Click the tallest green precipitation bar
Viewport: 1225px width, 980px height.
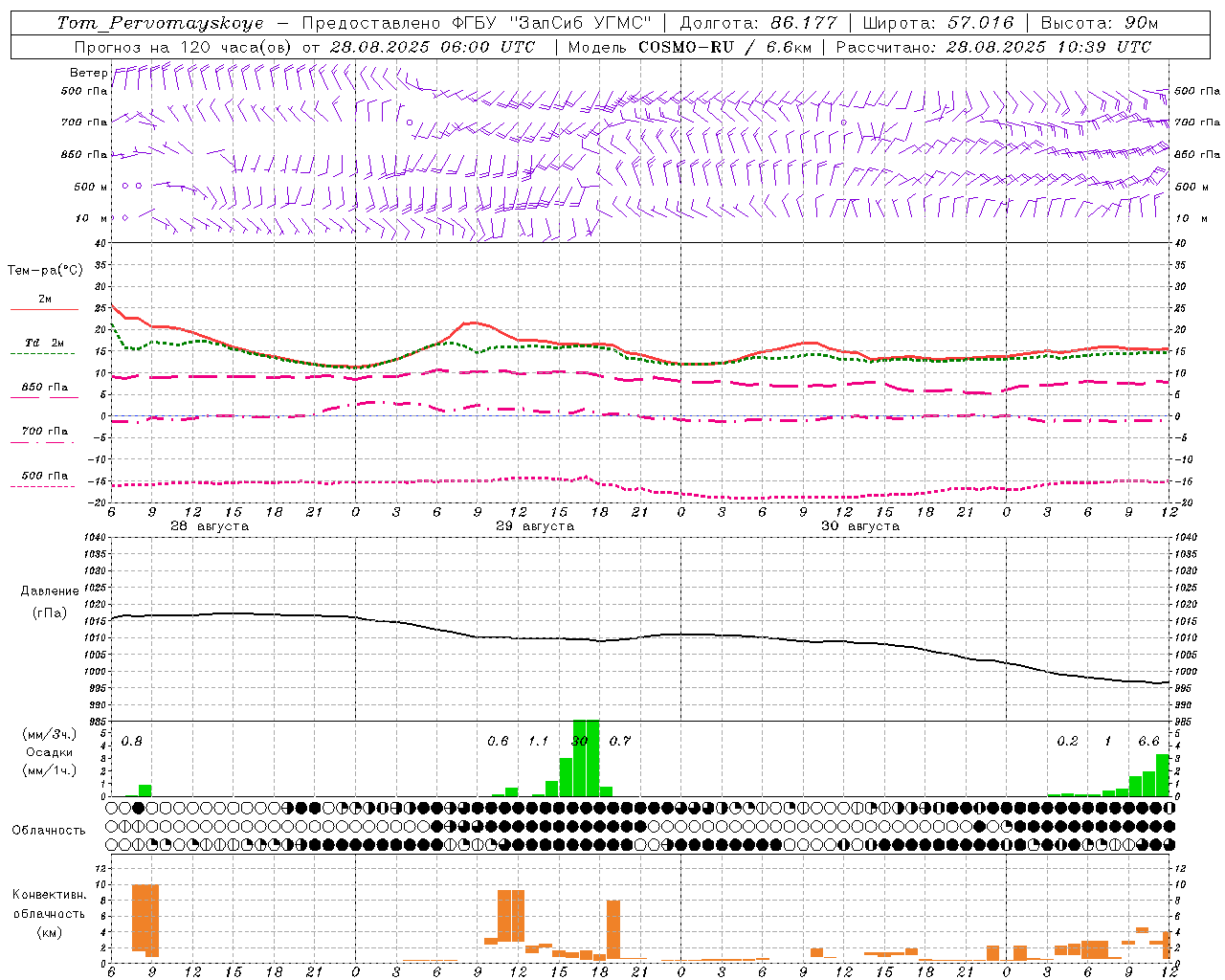click(x=586, y=757)
